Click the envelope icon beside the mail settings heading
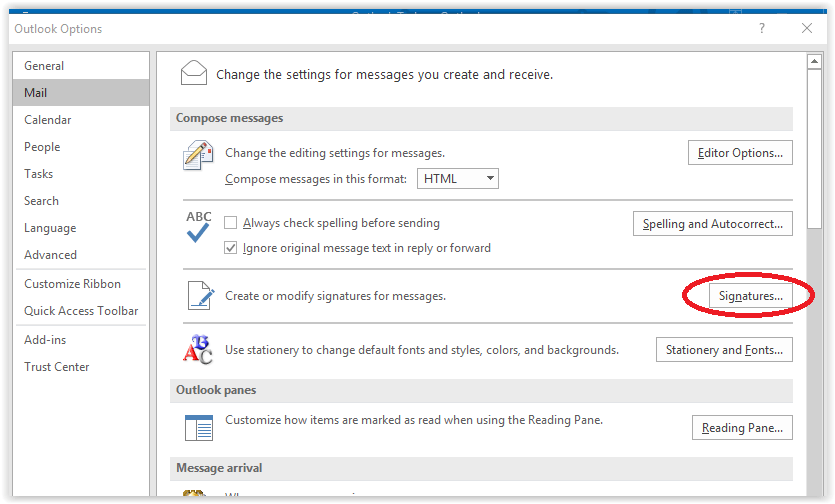 click(x=194, y=73)
